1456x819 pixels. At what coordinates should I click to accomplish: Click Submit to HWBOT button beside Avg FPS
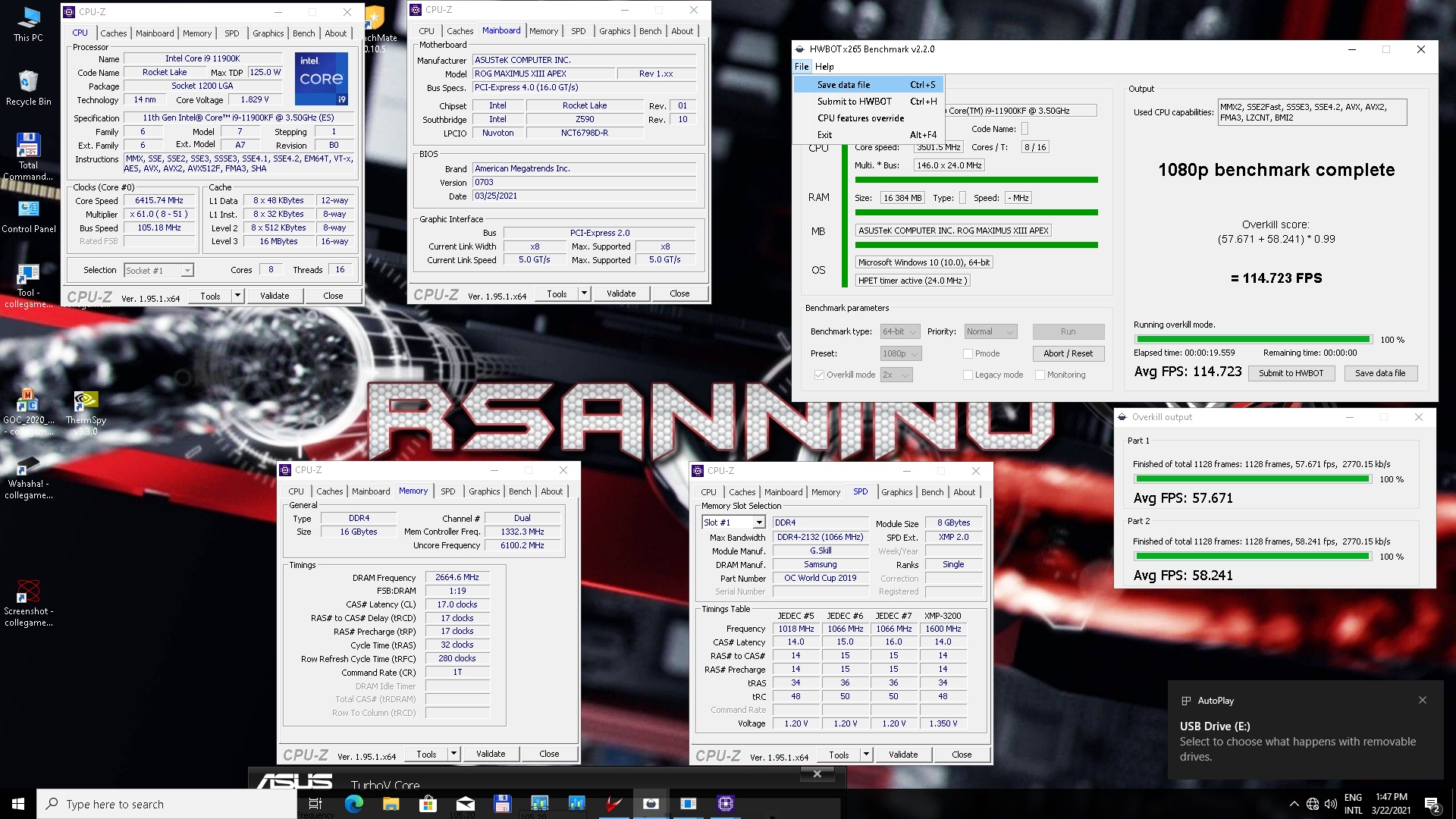(x=1291, y=373)
